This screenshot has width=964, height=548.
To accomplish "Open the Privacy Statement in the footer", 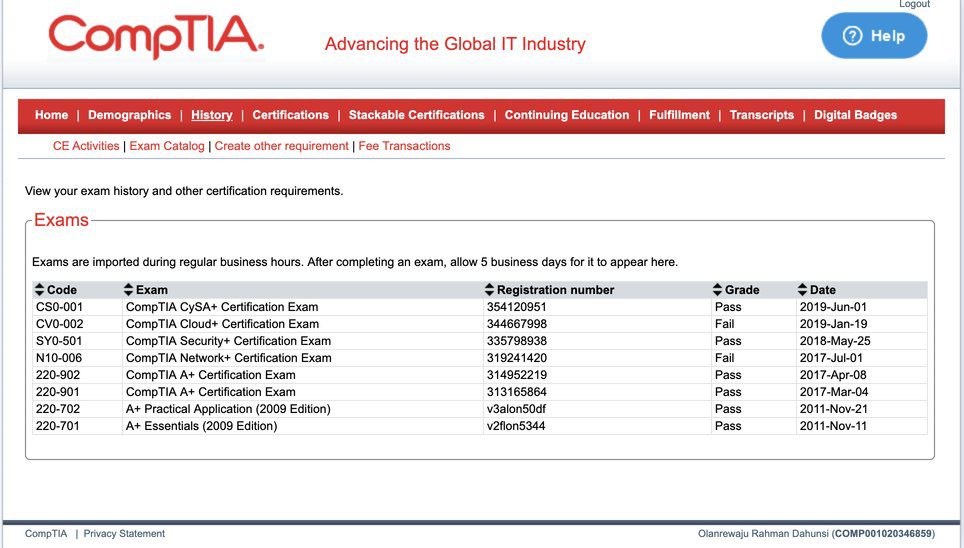I will [x=124, y=534].
